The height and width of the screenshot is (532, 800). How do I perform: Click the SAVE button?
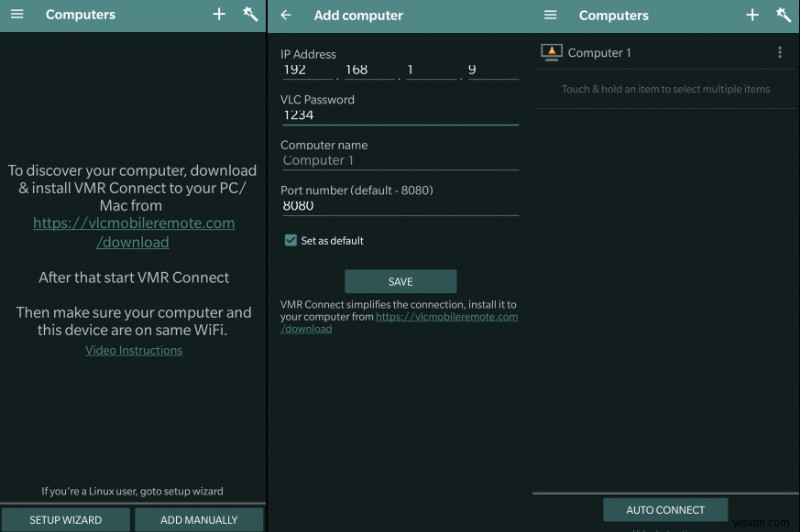click(401, 282)
